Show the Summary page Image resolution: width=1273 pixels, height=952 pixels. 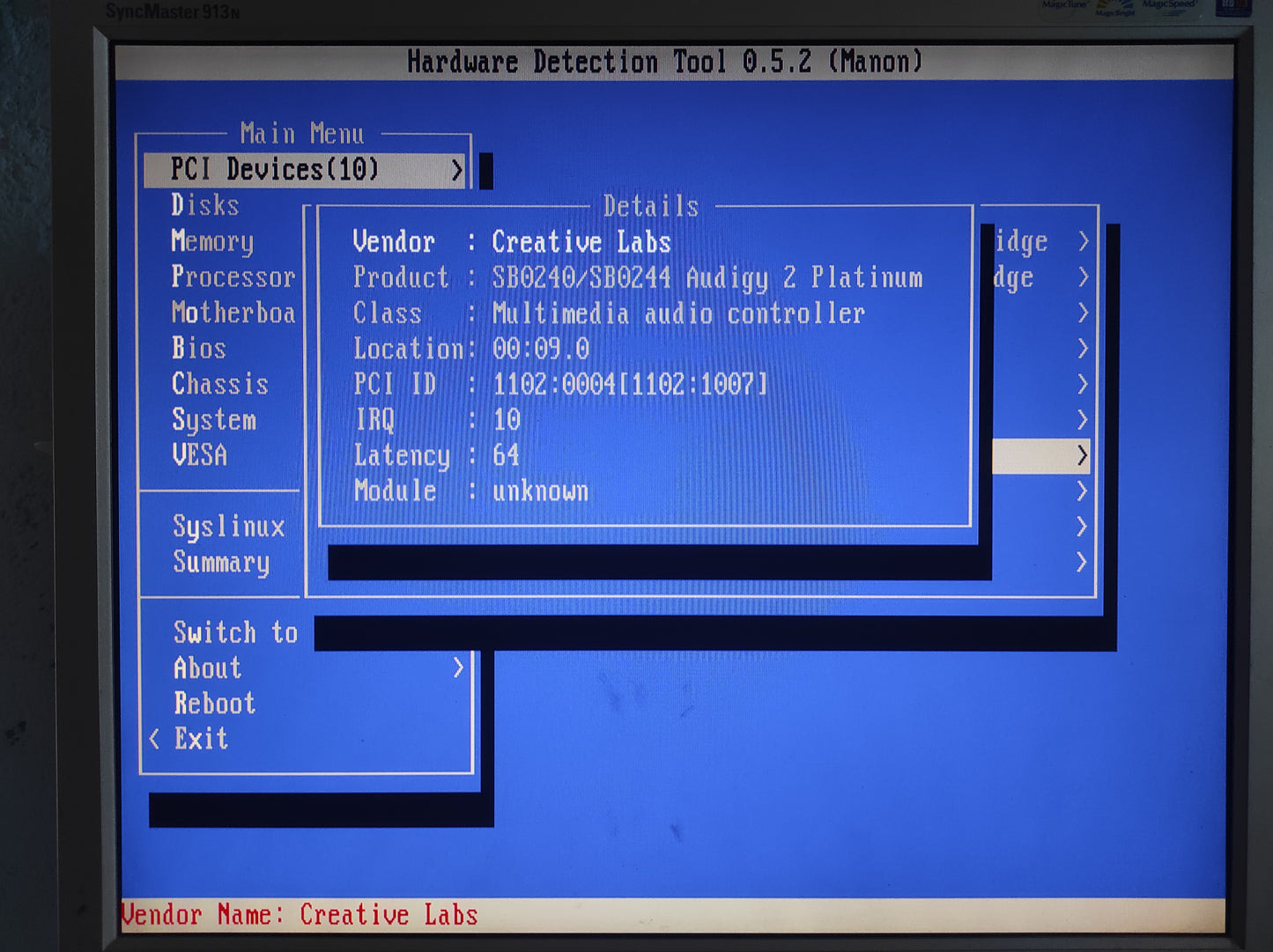pos(221,562)
